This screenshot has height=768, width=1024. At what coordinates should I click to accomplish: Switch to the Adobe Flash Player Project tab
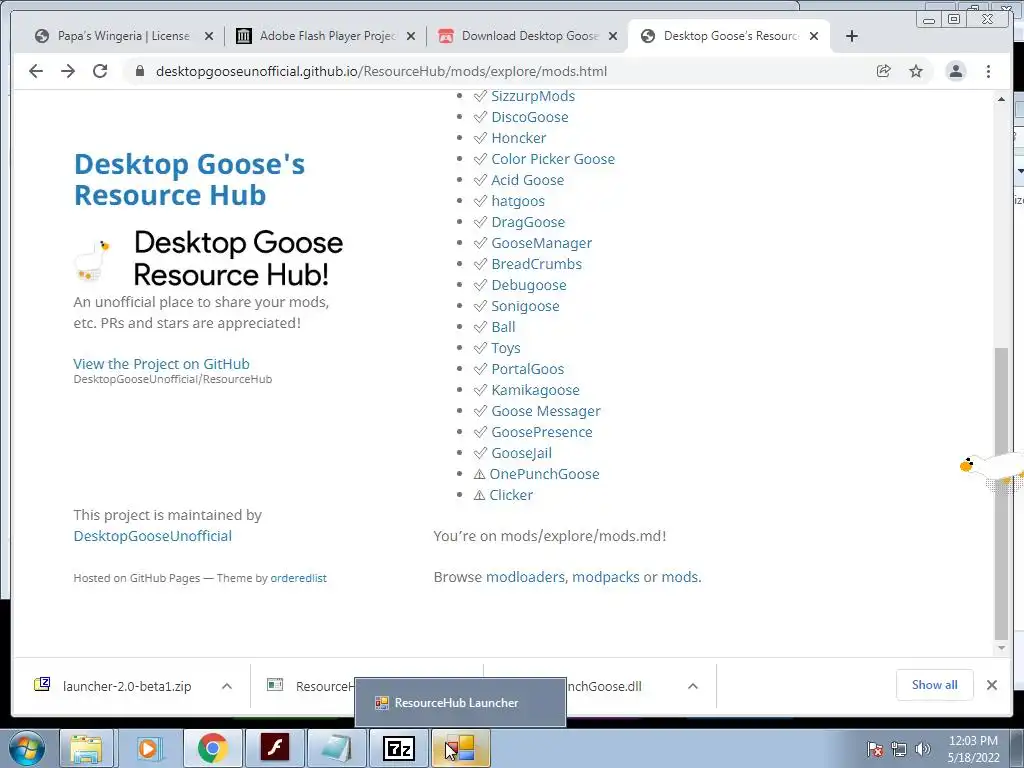coord(328,36)
